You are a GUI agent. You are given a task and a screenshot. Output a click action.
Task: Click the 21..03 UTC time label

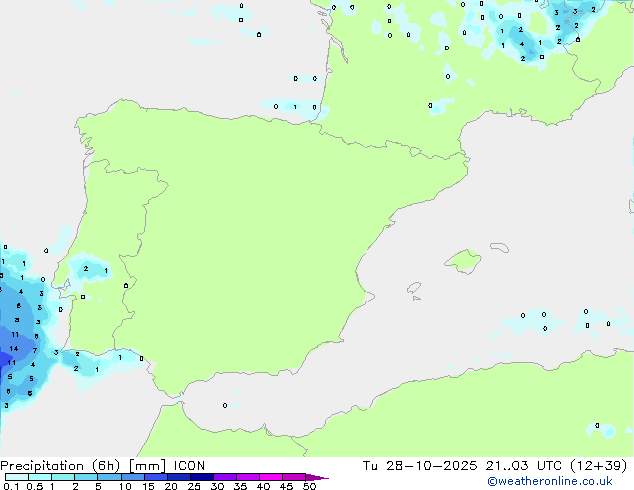524,466
